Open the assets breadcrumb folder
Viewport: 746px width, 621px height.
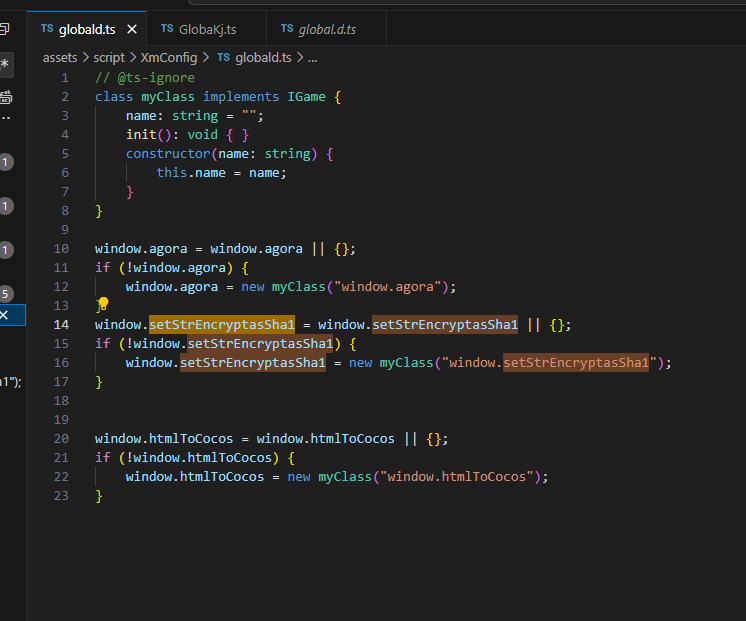(x=60, y=58)
